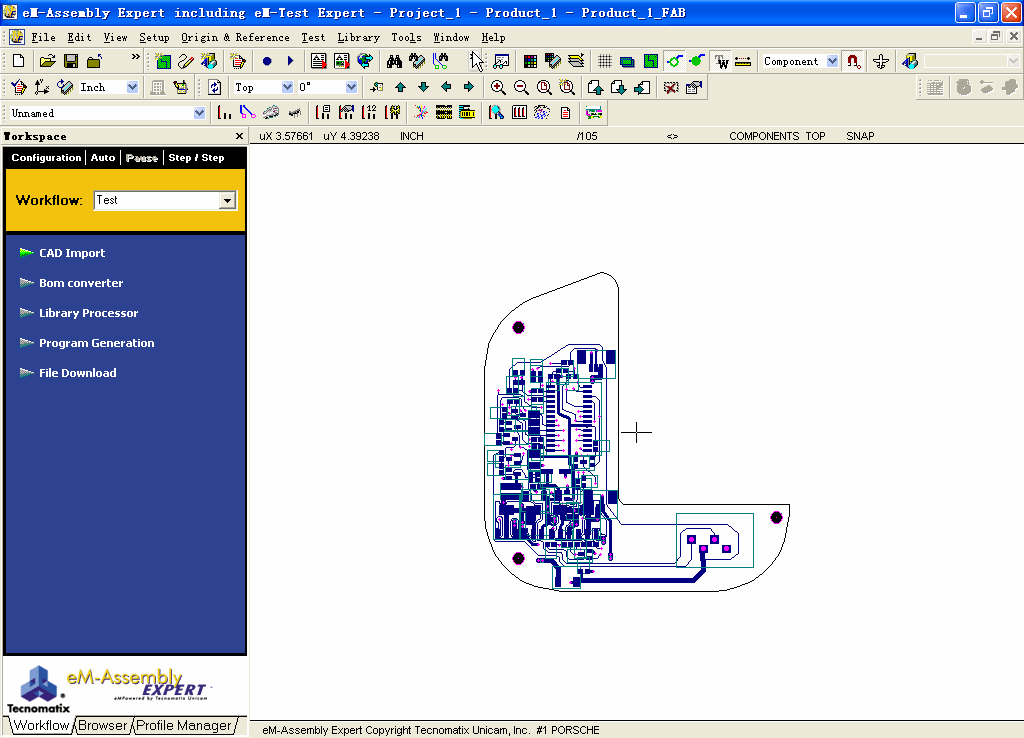1024x738 pixels.
Task: Click the CAD Import workflow step
Action: (x=72, y=253)
